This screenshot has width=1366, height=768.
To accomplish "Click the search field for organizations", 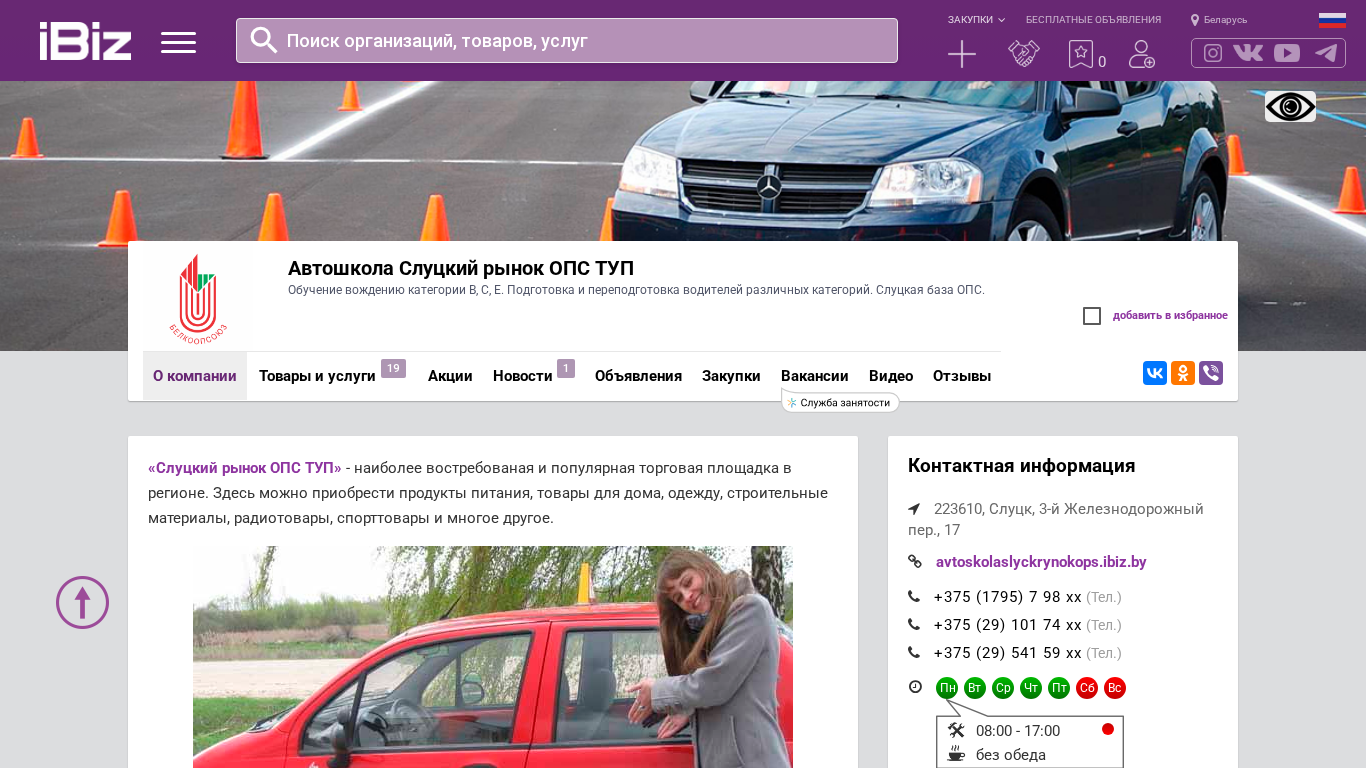I will click(567, 41).
